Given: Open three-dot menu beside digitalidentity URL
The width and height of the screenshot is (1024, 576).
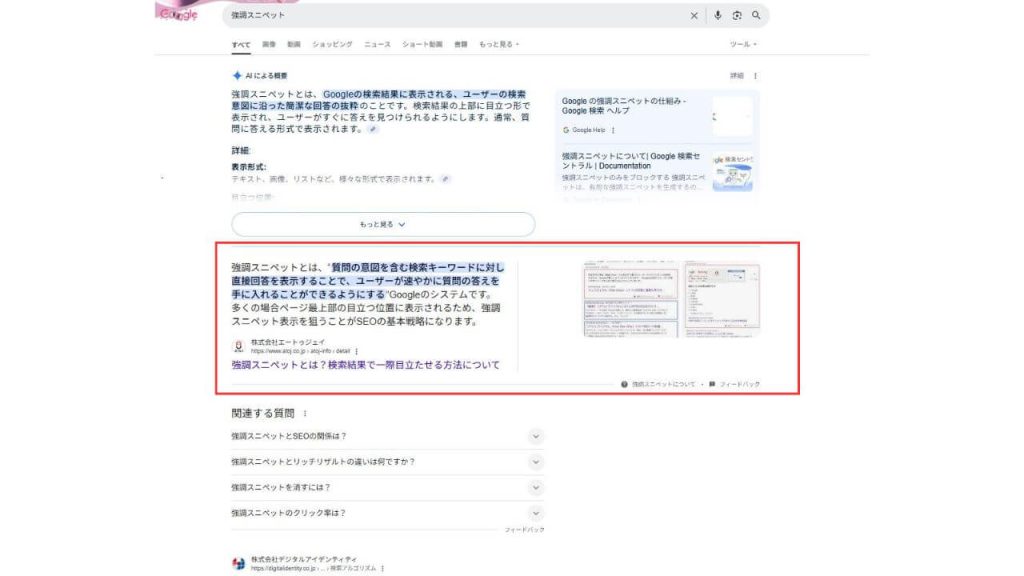Looking at the screenshot, I should click(382, 568).
